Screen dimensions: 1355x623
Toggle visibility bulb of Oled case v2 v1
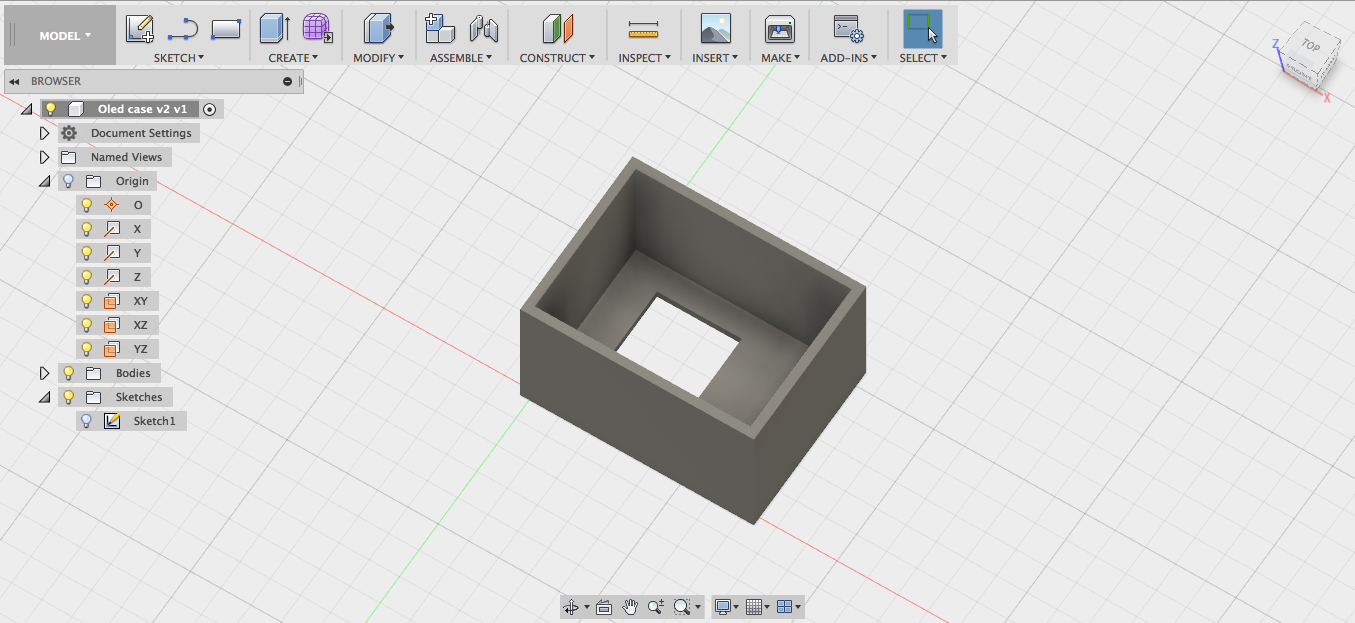pos(51,109)
